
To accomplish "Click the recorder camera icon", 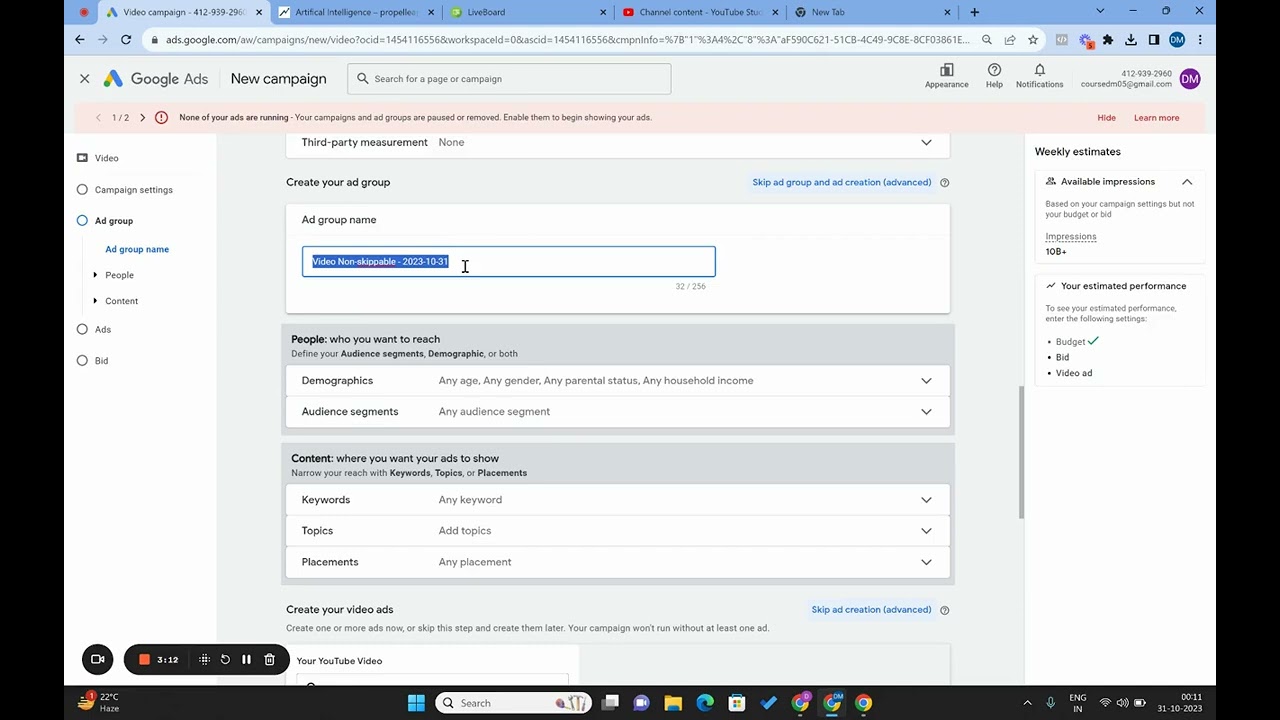I will click(x=98, y=660).
